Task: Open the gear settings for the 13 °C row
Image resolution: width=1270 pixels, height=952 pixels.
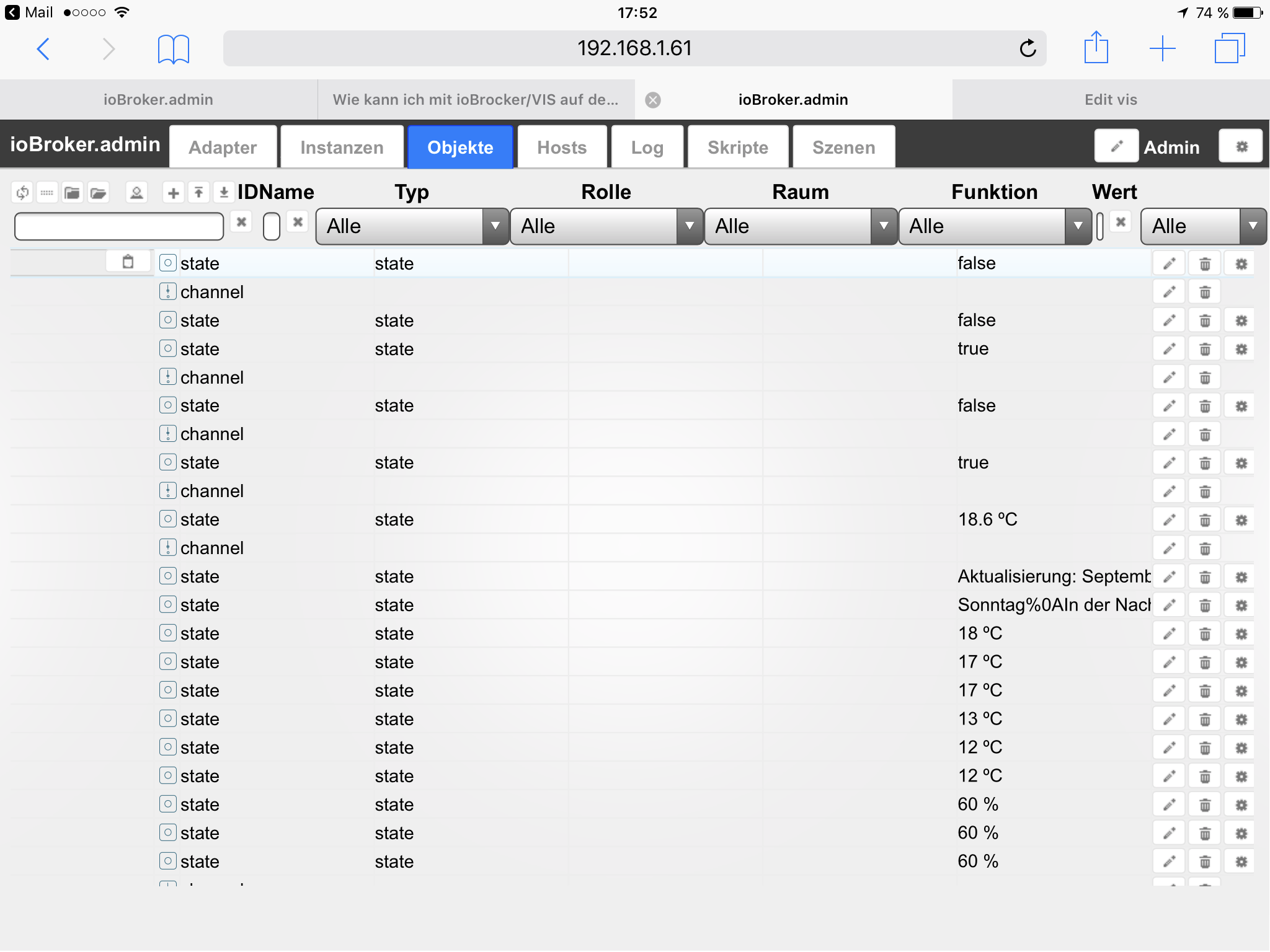Action: click(1241, 720)
